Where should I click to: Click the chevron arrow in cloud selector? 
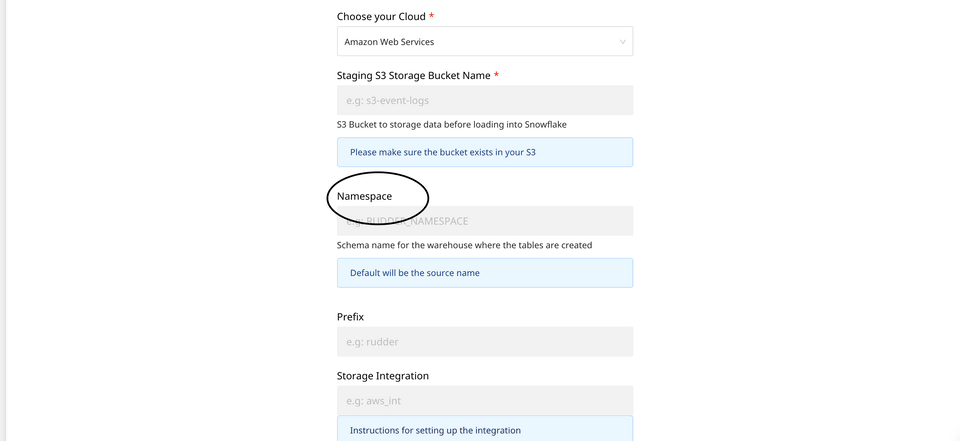point(622,42)
